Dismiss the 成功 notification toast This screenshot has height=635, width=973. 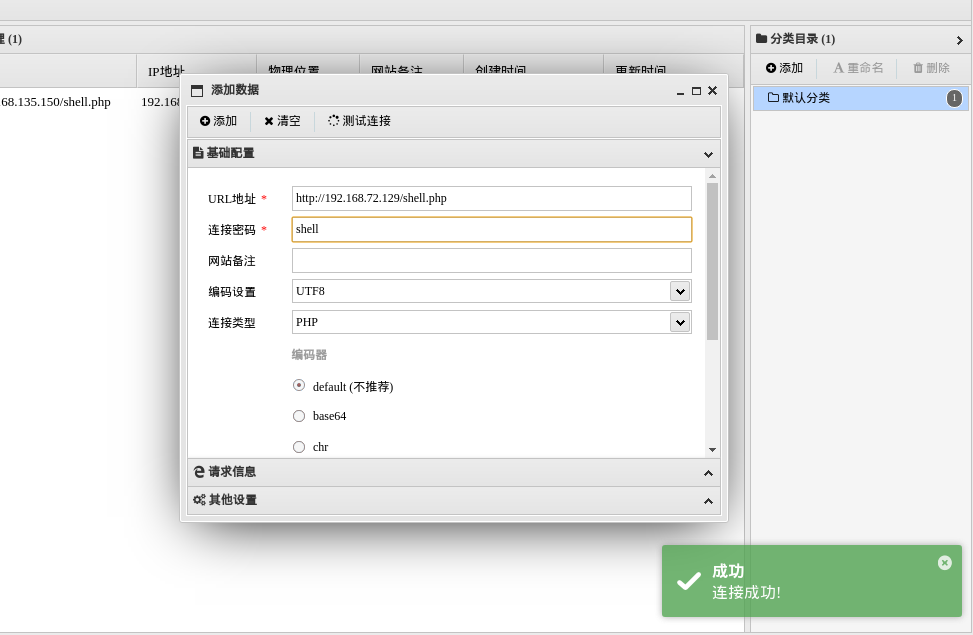[944, 562]
